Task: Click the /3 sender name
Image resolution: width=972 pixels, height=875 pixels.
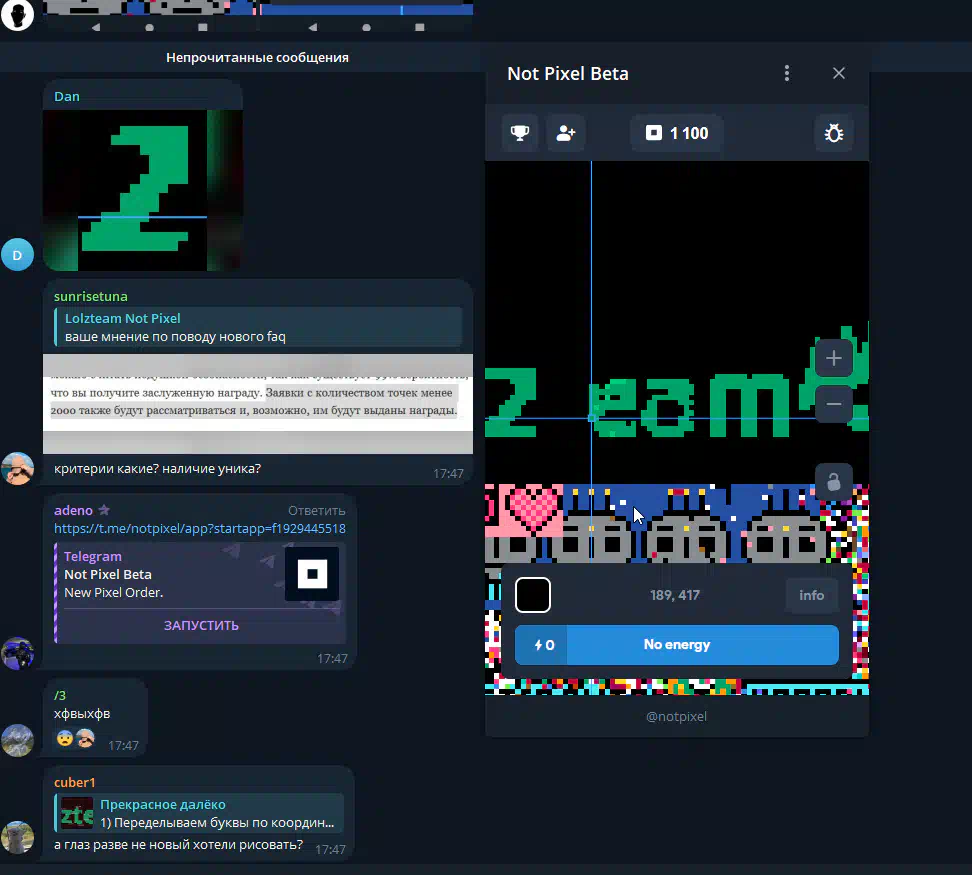Action: (x=60, y=695)
